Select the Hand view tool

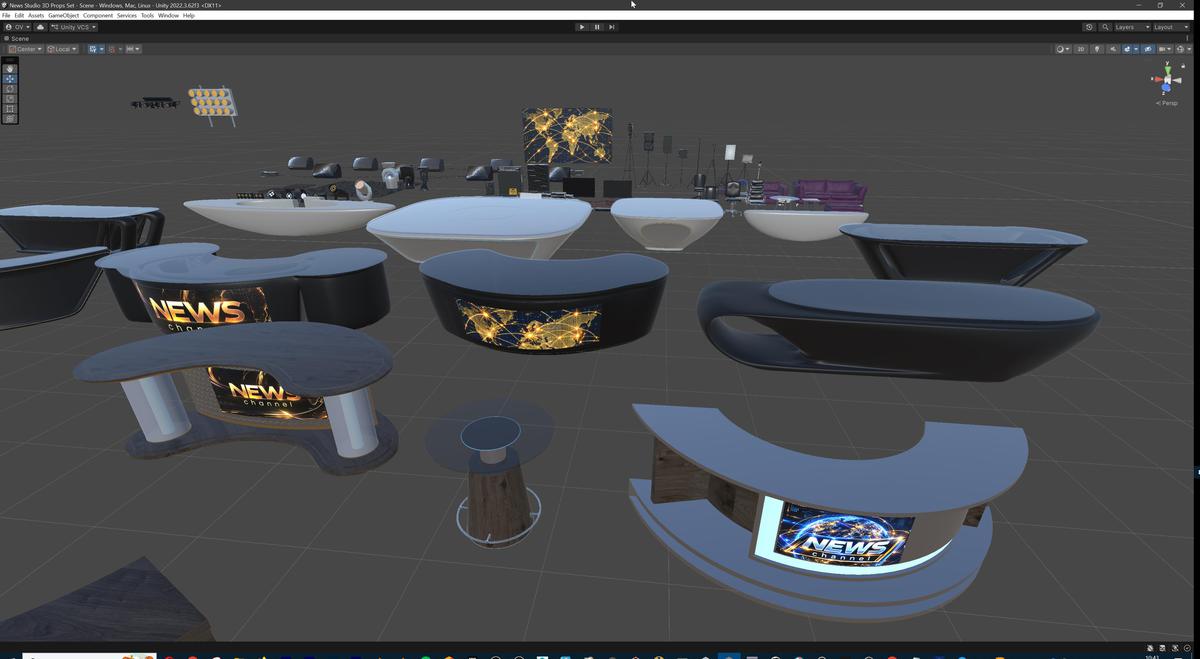point(10,68)
